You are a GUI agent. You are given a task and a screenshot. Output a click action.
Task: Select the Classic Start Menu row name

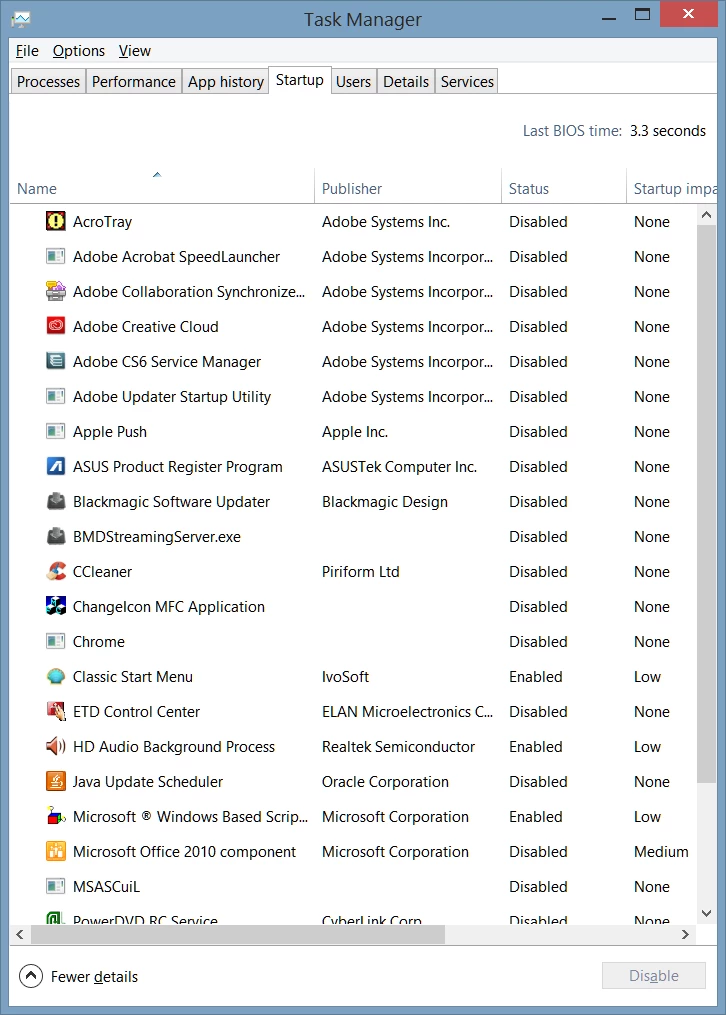(133, 676)
